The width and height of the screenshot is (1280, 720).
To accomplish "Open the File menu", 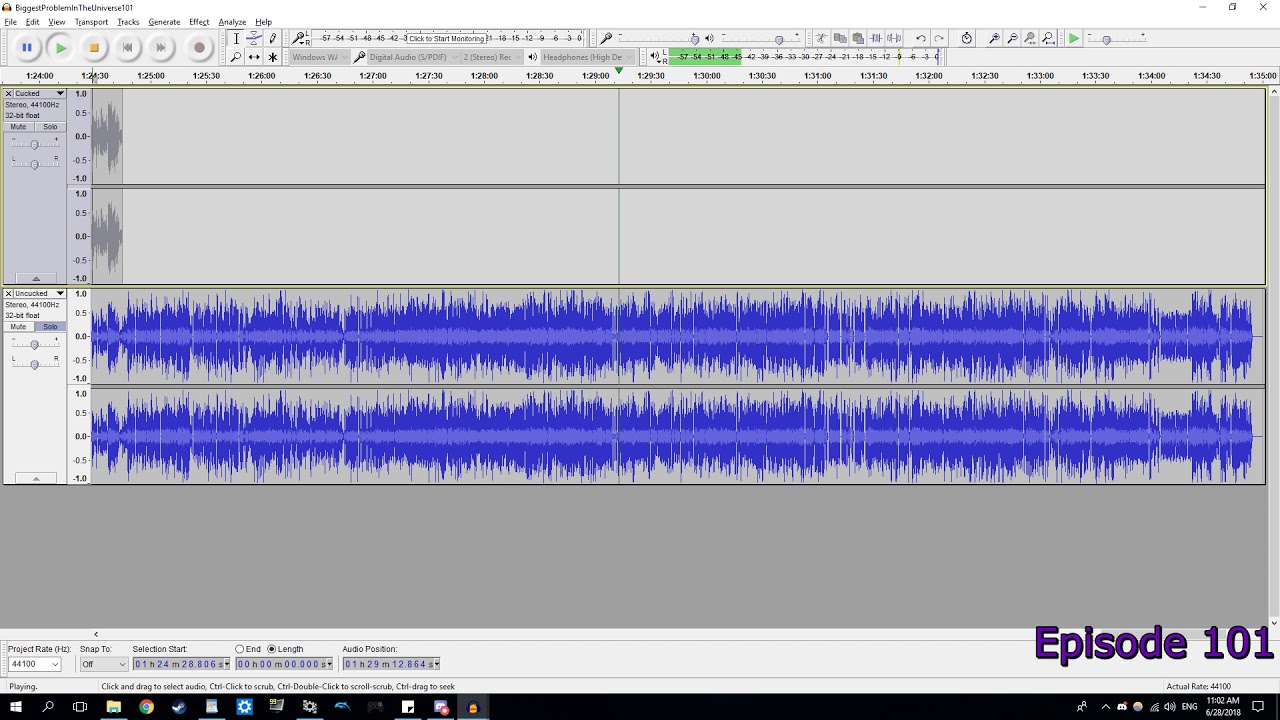I will pyautogui.click(x=10, y=22).
